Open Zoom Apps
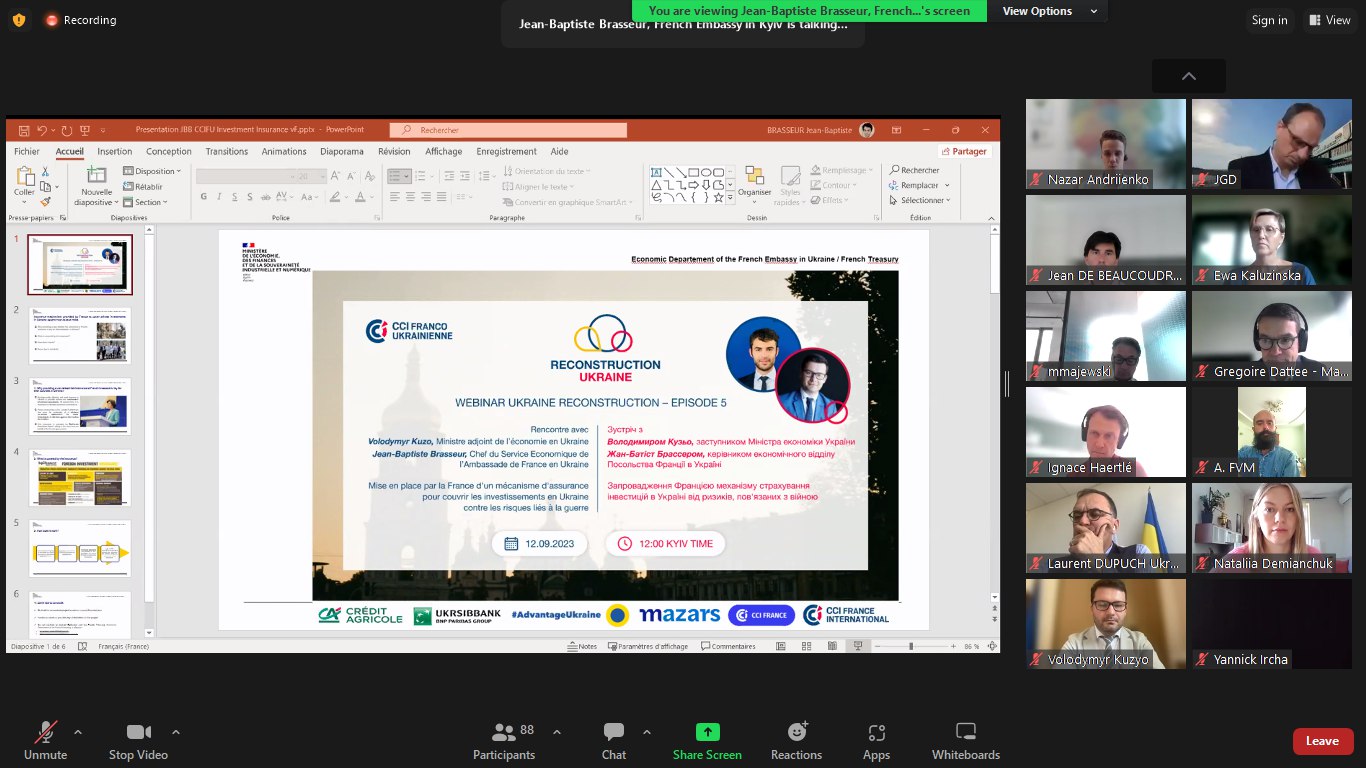The image size is (1366, 768). (x=876, y=740)
